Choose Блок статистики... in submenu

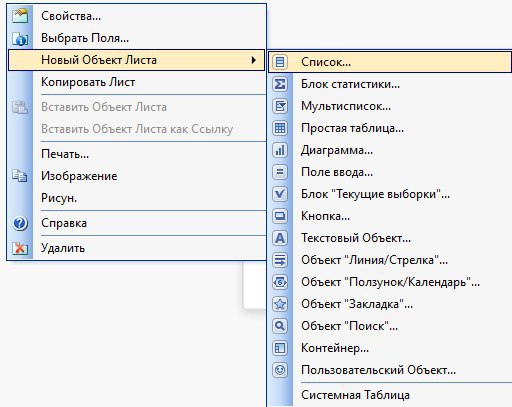390,84
